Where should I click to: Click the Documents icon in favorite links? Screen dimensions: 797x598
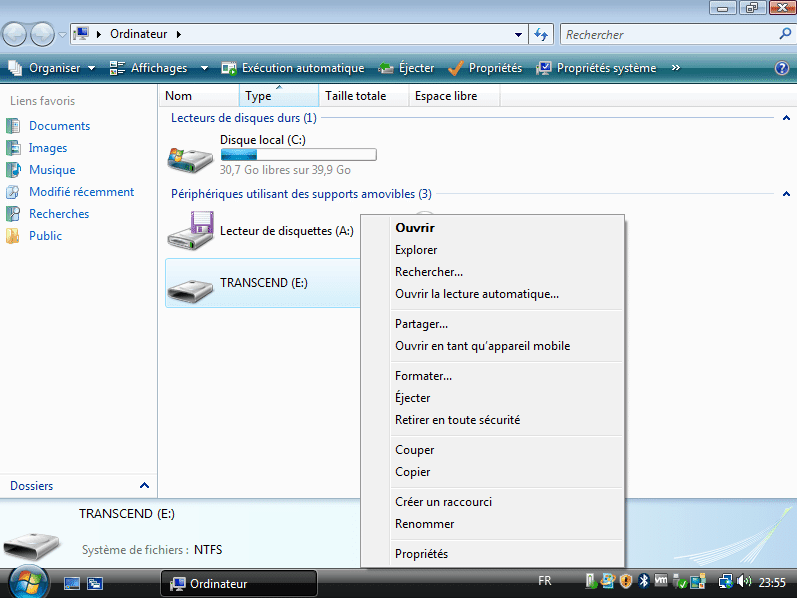coord(13,126)
